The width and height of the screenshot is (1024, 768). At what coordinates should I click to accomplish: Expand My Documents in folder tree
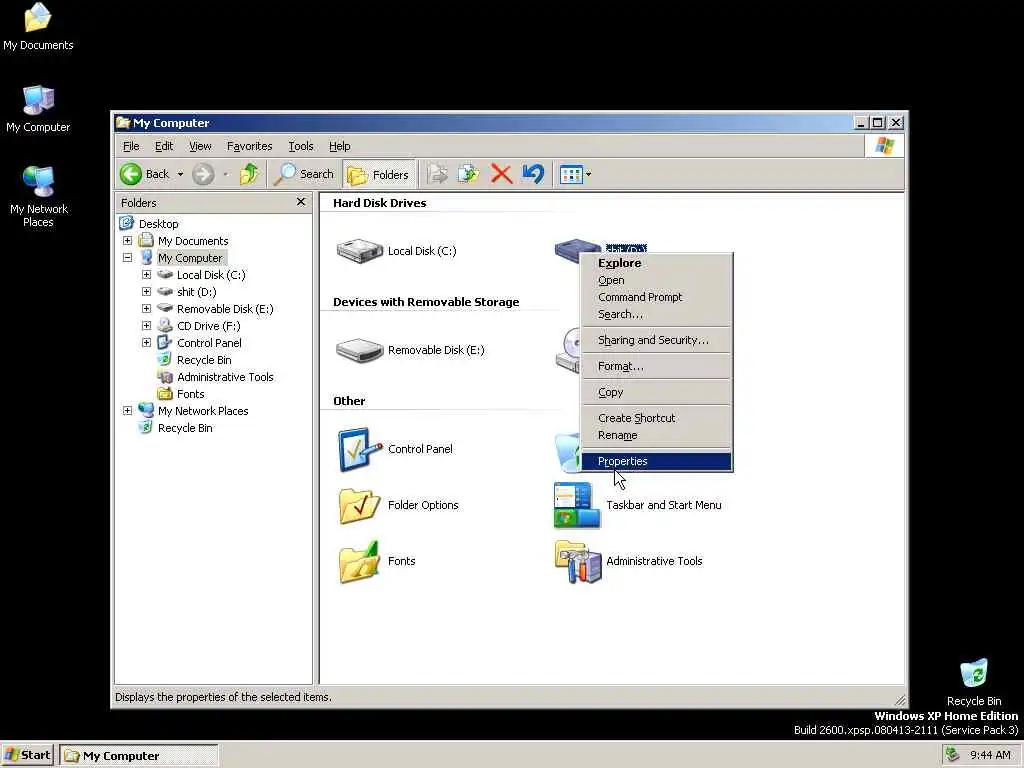point(127,241)
